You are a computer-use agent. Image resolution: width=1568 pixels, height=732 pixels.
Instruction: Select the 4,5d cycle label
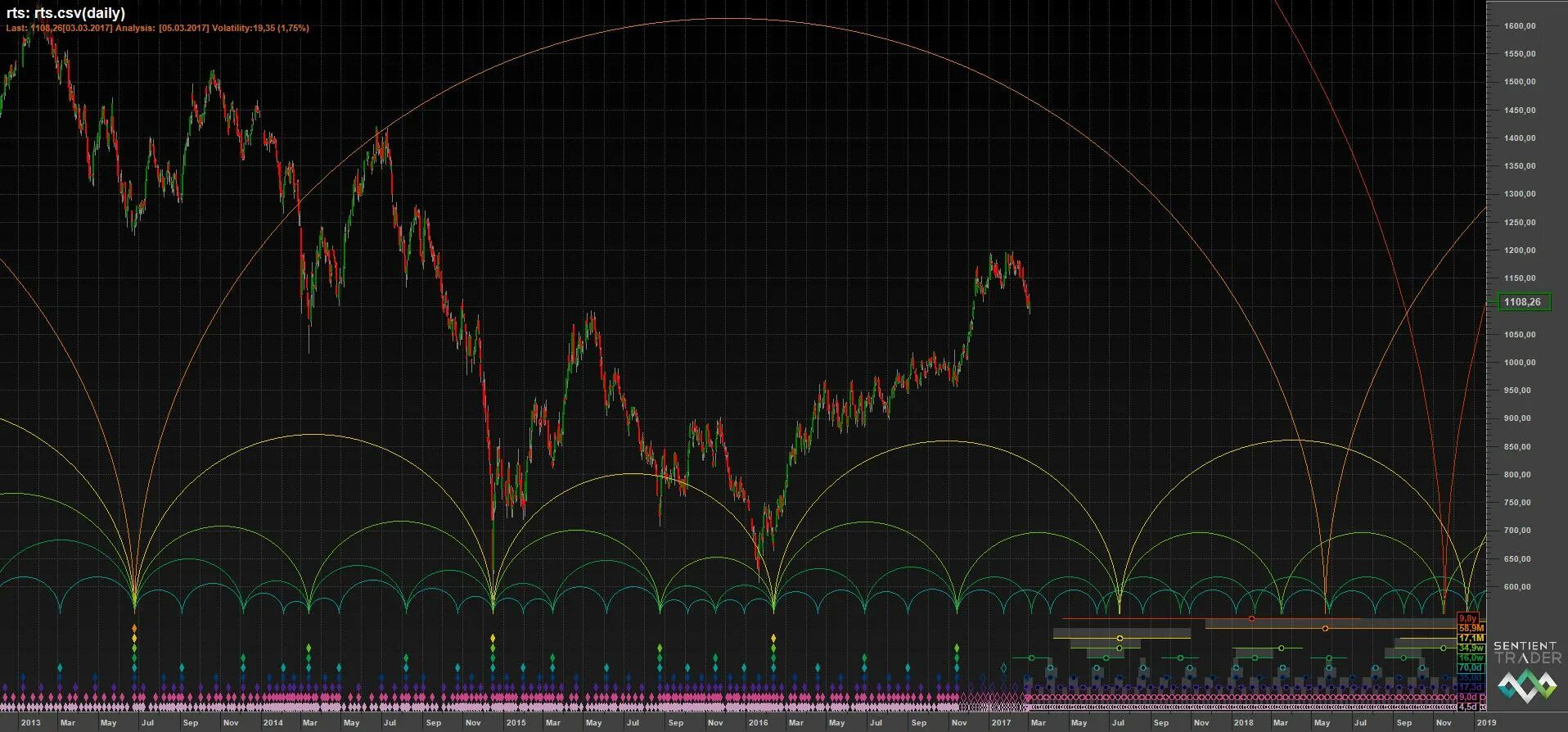1468,707
